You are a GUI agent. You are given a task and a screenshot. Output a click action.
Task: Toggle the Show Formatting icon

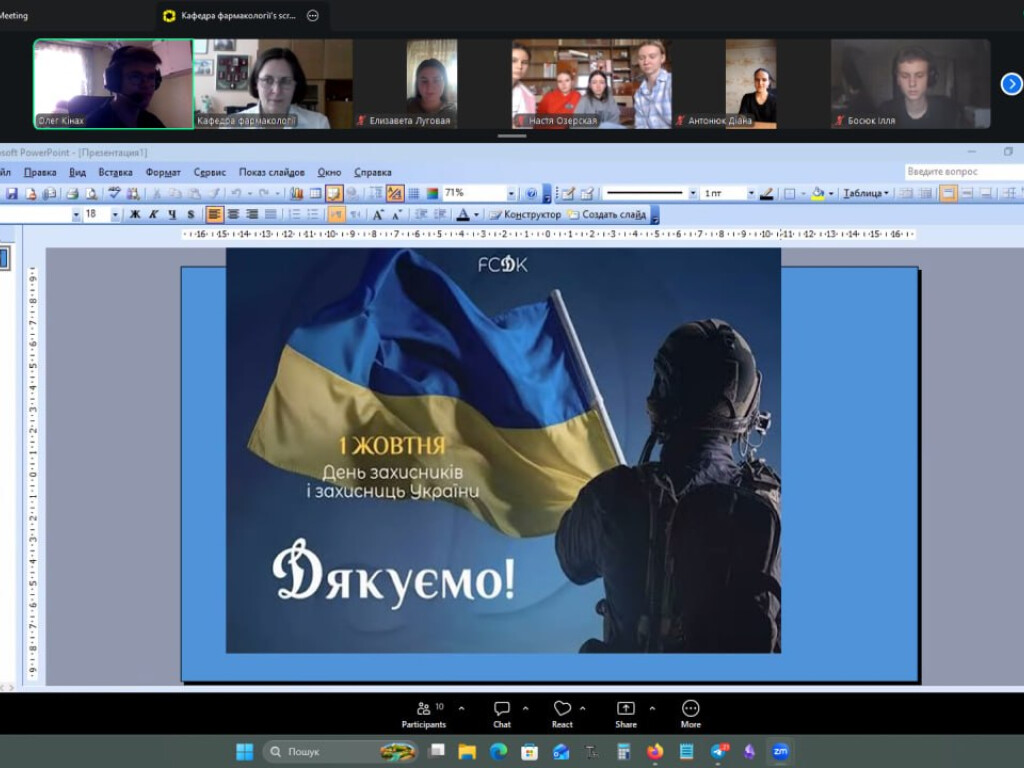394,193
